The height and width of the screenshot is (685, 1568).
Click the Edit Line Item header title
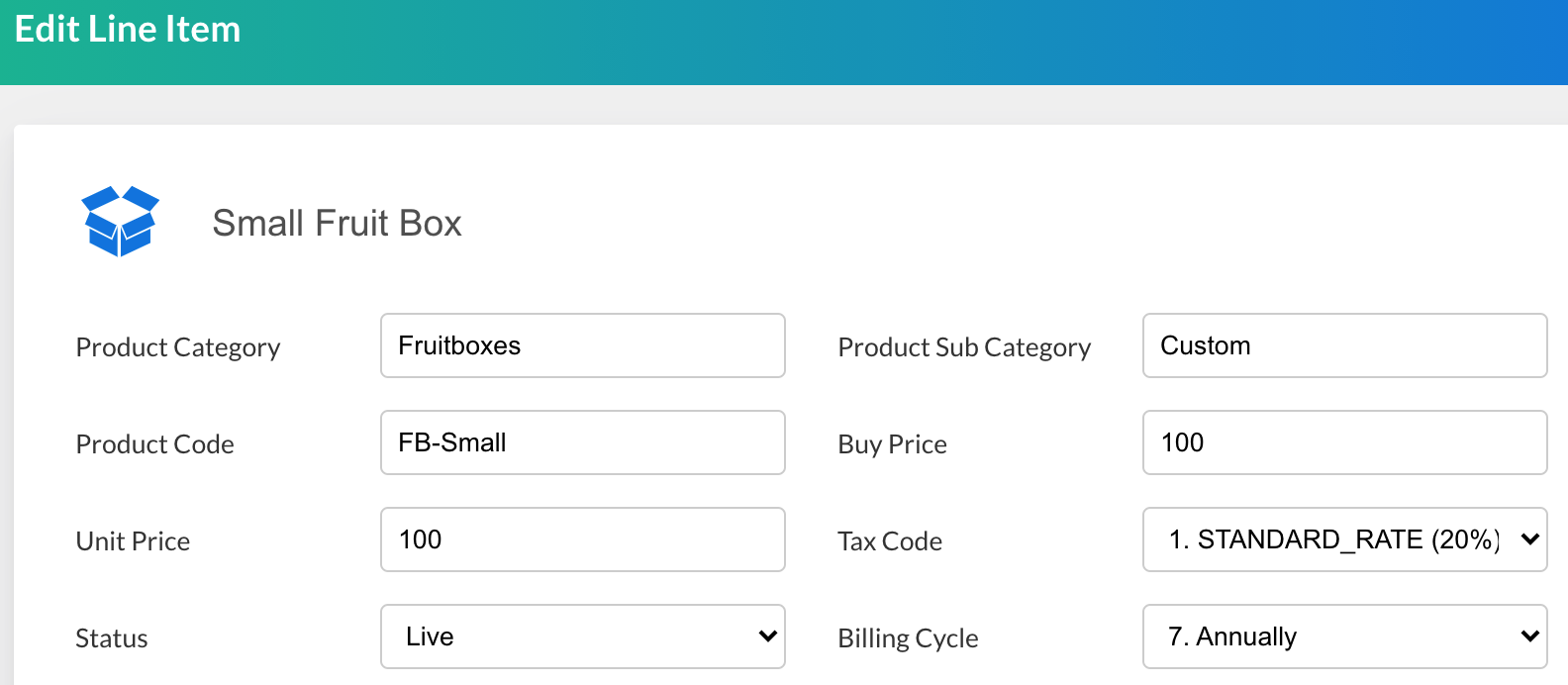128,30
